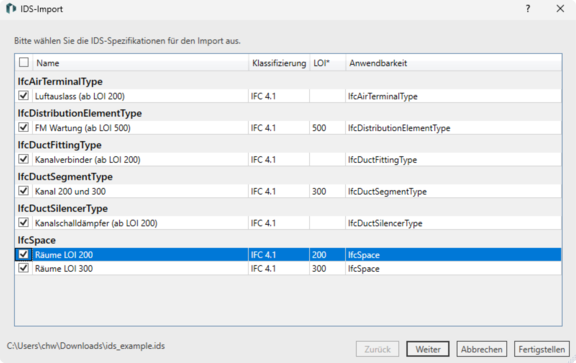Uncheck FM Wartung (ab LOI 500) checkbox
This screenshot has width=576, height=363.
(x=24, y=127)
